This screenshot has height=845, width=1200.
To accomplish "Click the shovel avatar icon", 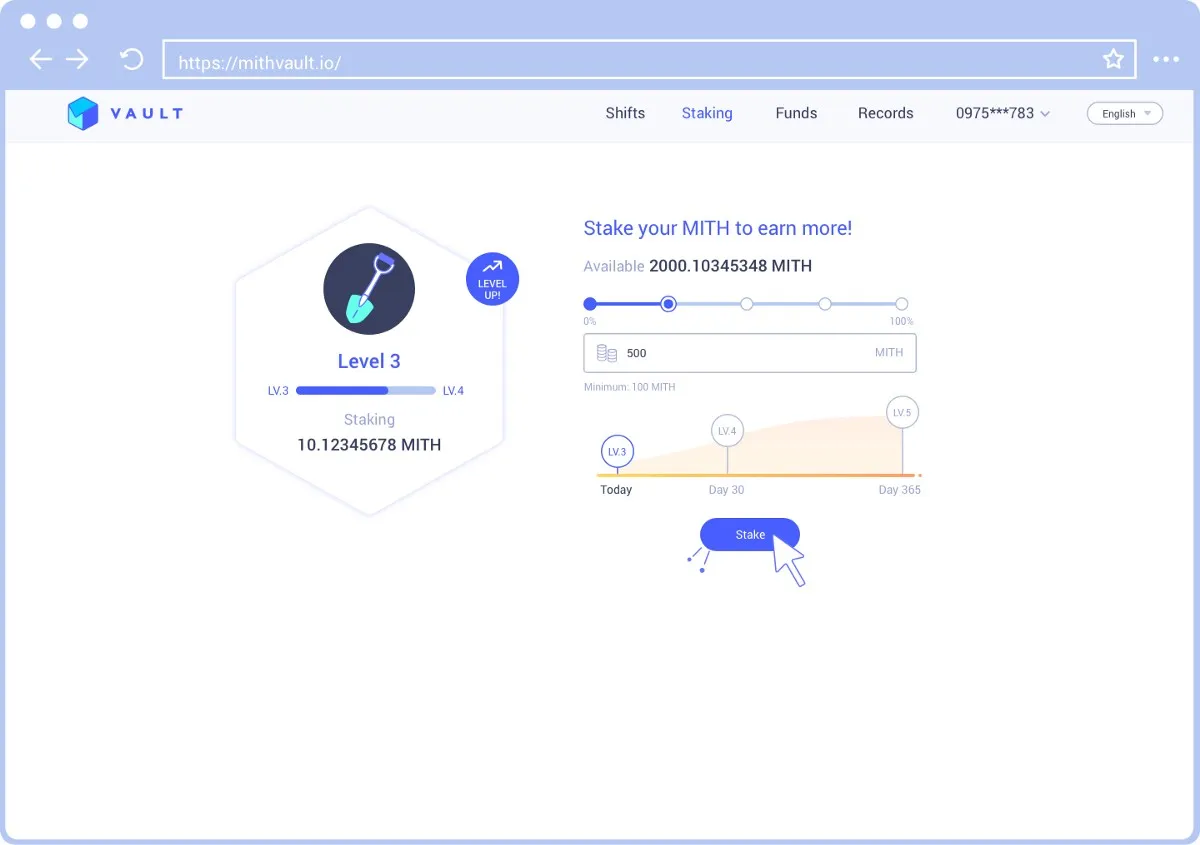I will (x=369, y=289).
